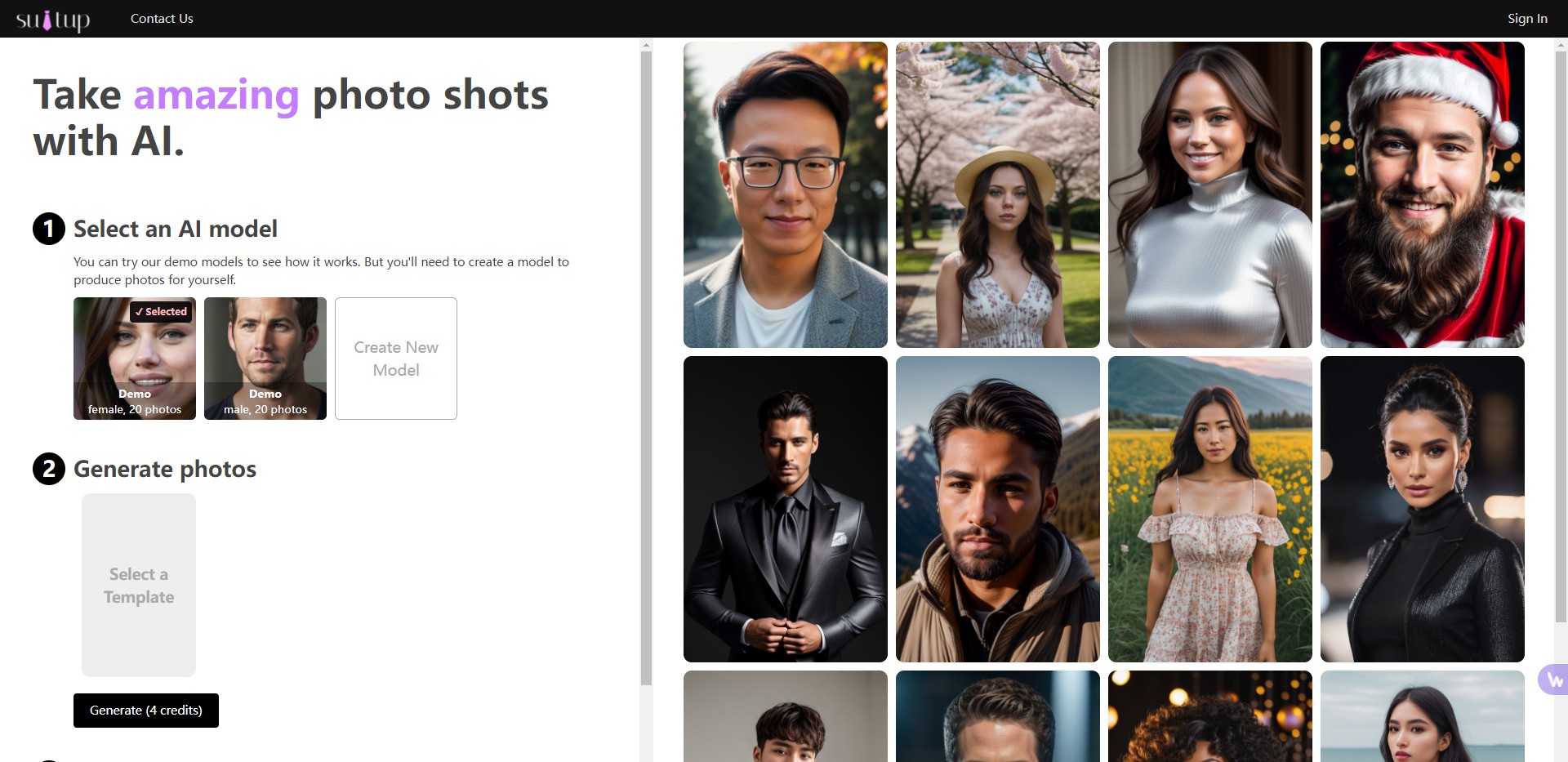View the black suit man portrait
This screenshot has height=762, width=1568.
point(785,509)
